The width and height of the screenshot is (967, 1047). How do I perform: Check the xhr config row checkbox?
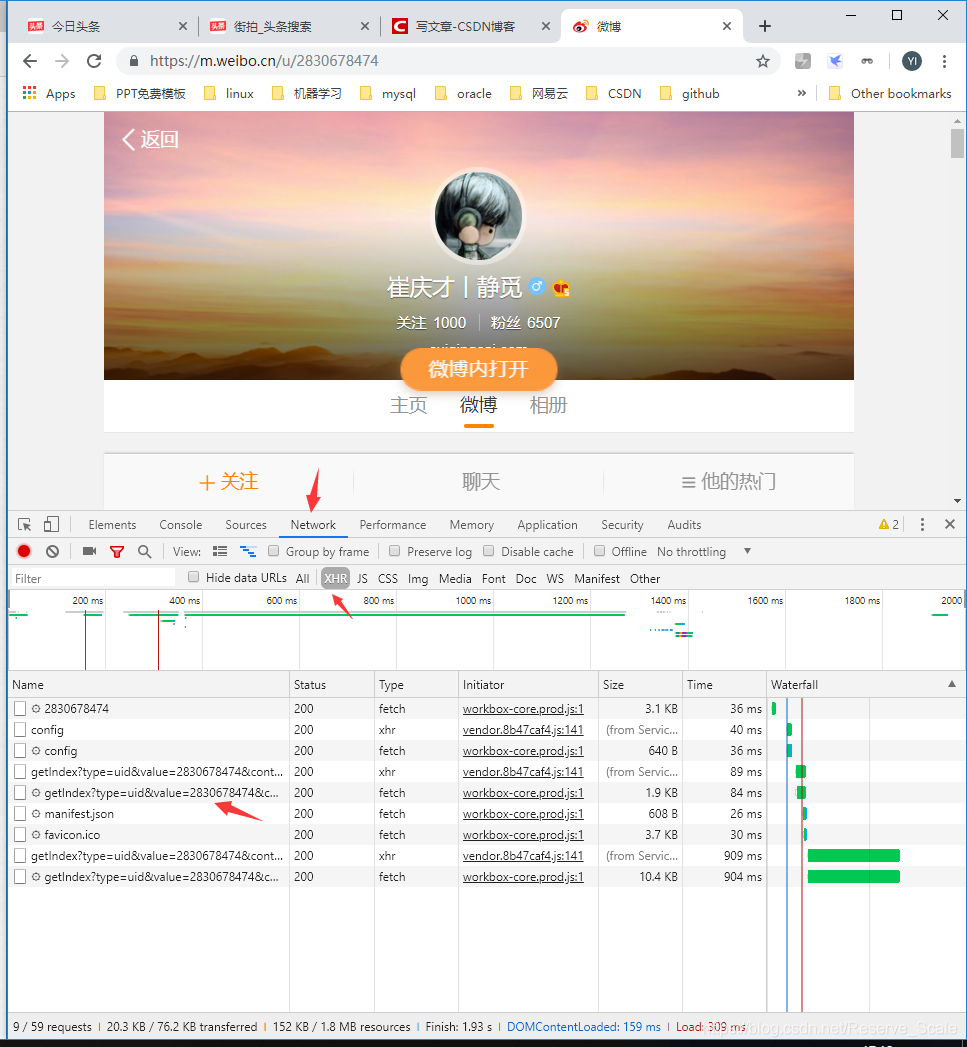pyautogui.click(x=20, y=730)
